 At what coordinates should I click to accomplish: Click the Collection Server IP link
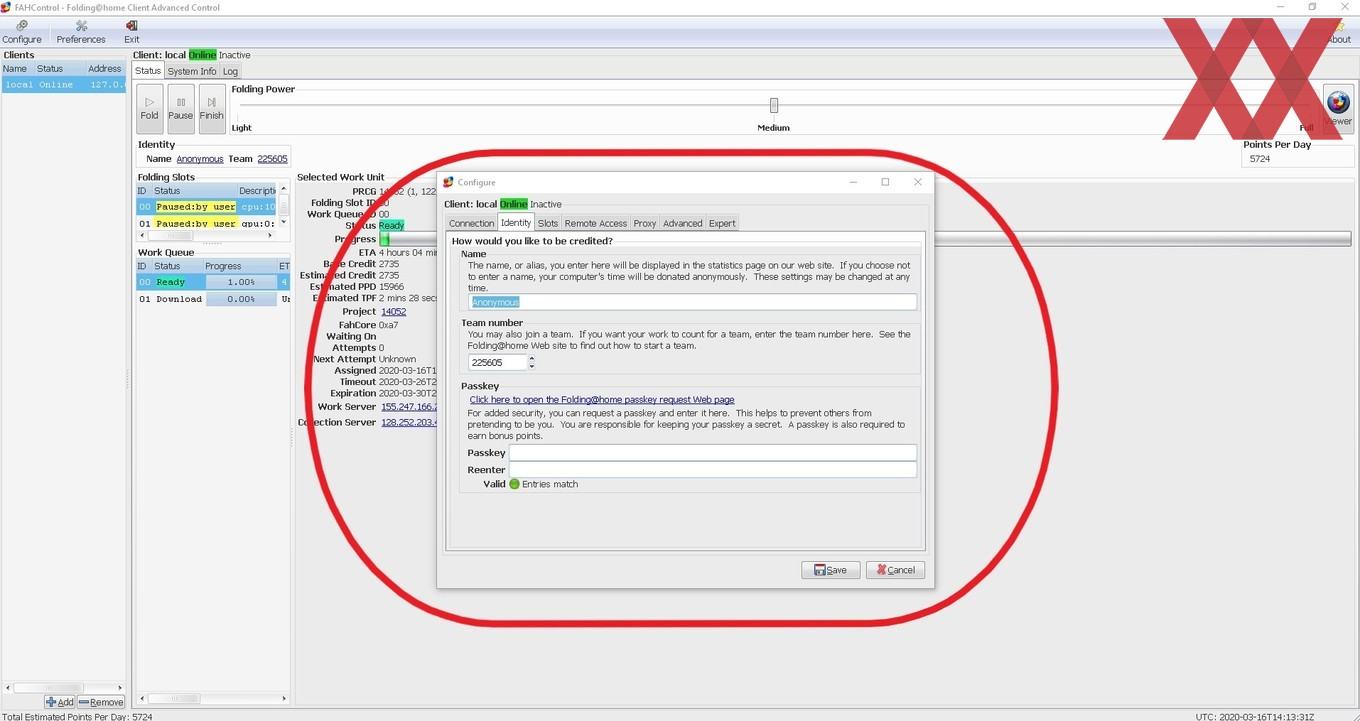tap(410, 422)
